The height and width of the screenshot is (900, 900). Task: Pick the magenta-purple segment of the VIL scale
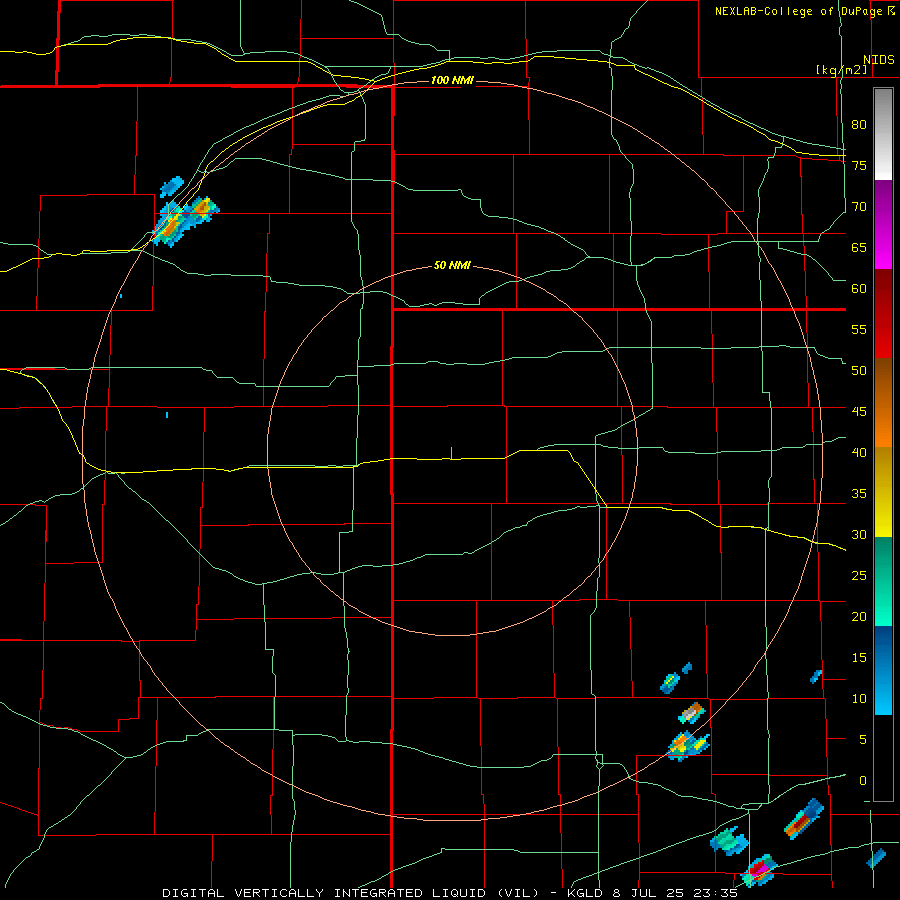(x=883, y=225)
